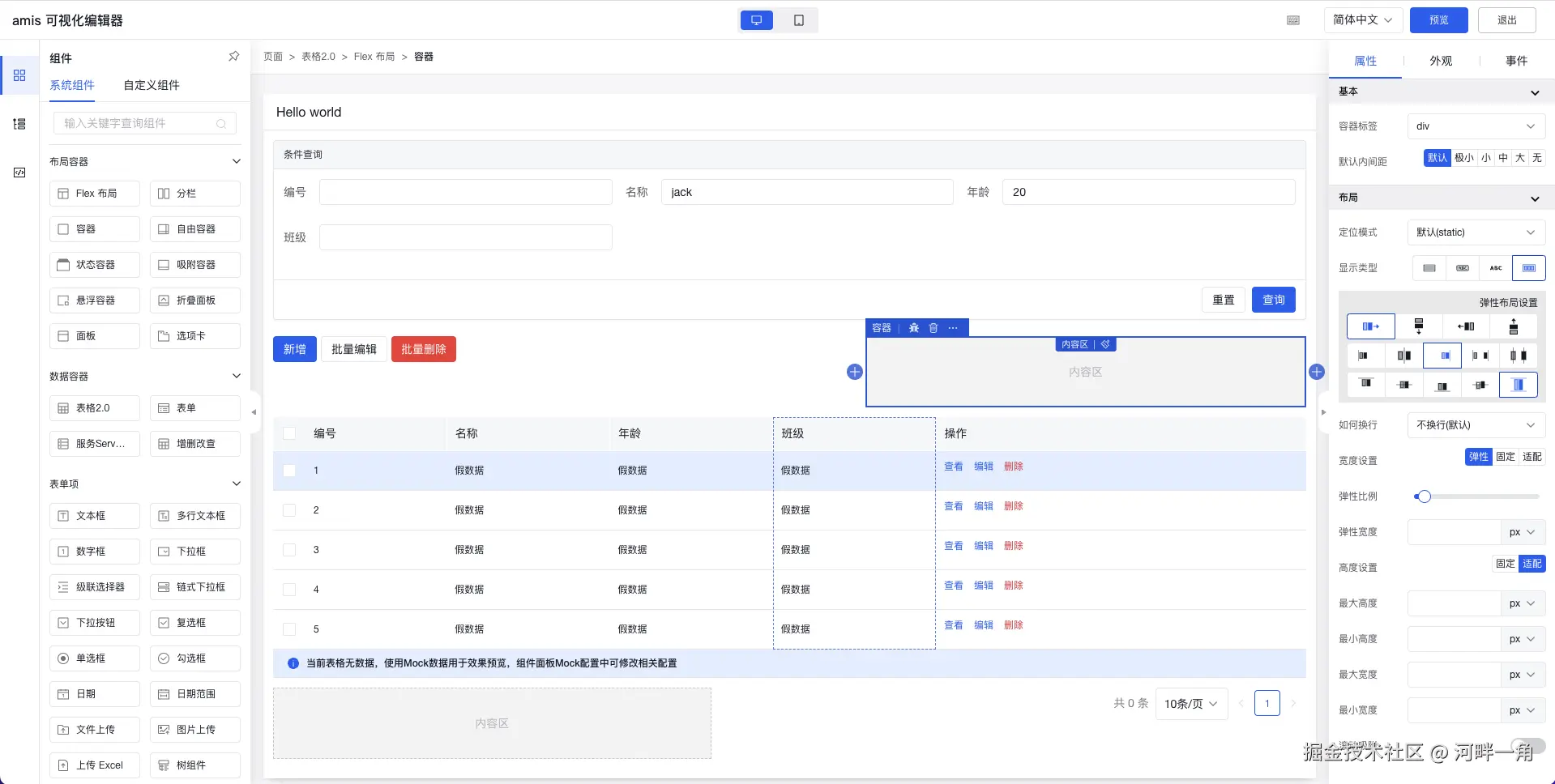Pin the 组件 panel with pushpin icon
The image size is (1555, 784).
[234, 57]
